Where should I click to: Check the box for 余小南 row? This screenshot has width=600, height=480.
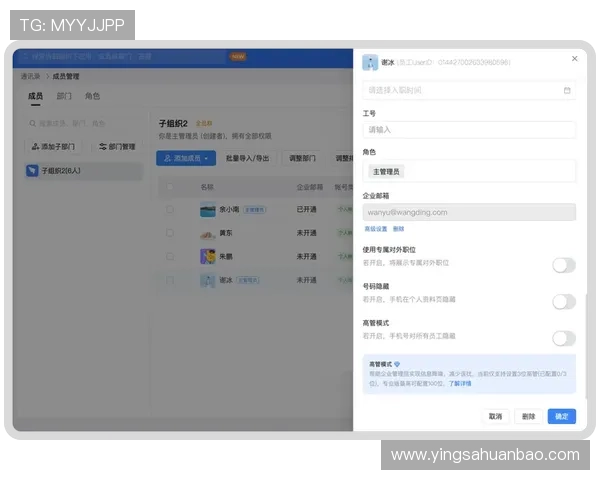(x=170, y=209)
